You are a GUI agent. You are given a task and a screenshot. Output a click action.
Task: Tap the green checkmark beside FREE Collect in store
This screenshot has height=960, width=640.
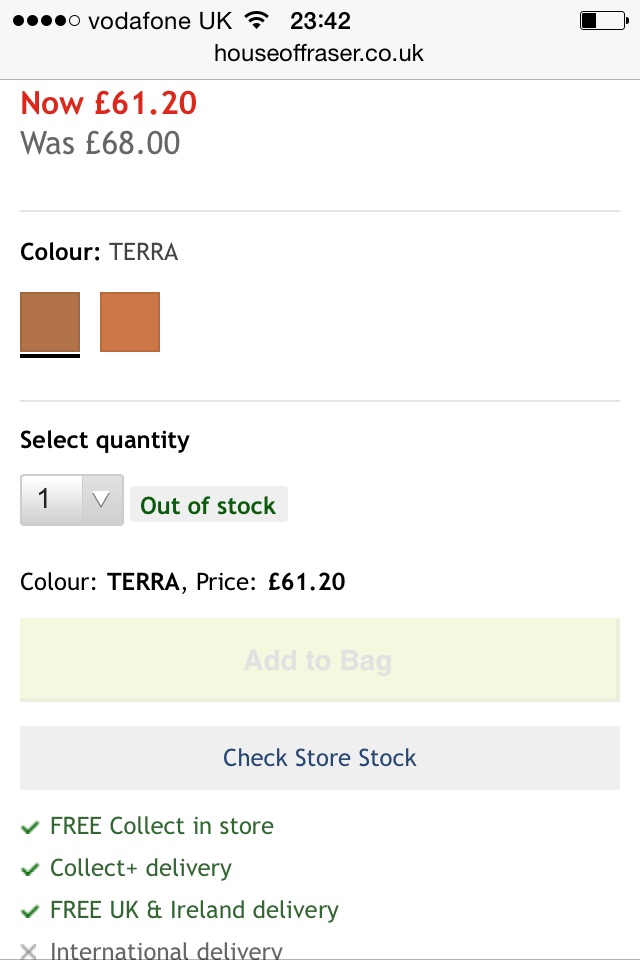coord(30,828)
